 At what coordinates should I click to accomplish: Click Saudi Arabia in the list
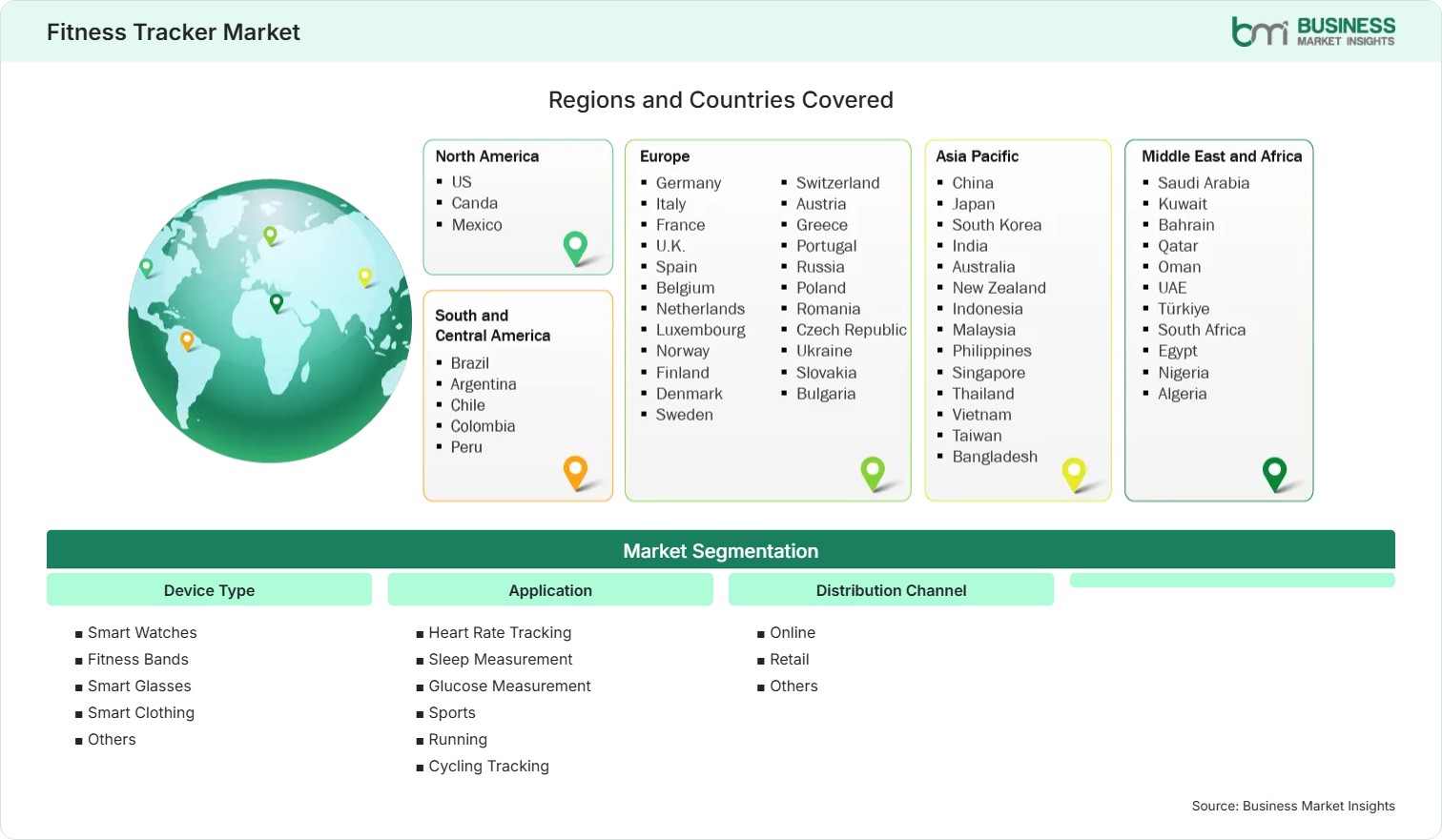(1204, 183)
